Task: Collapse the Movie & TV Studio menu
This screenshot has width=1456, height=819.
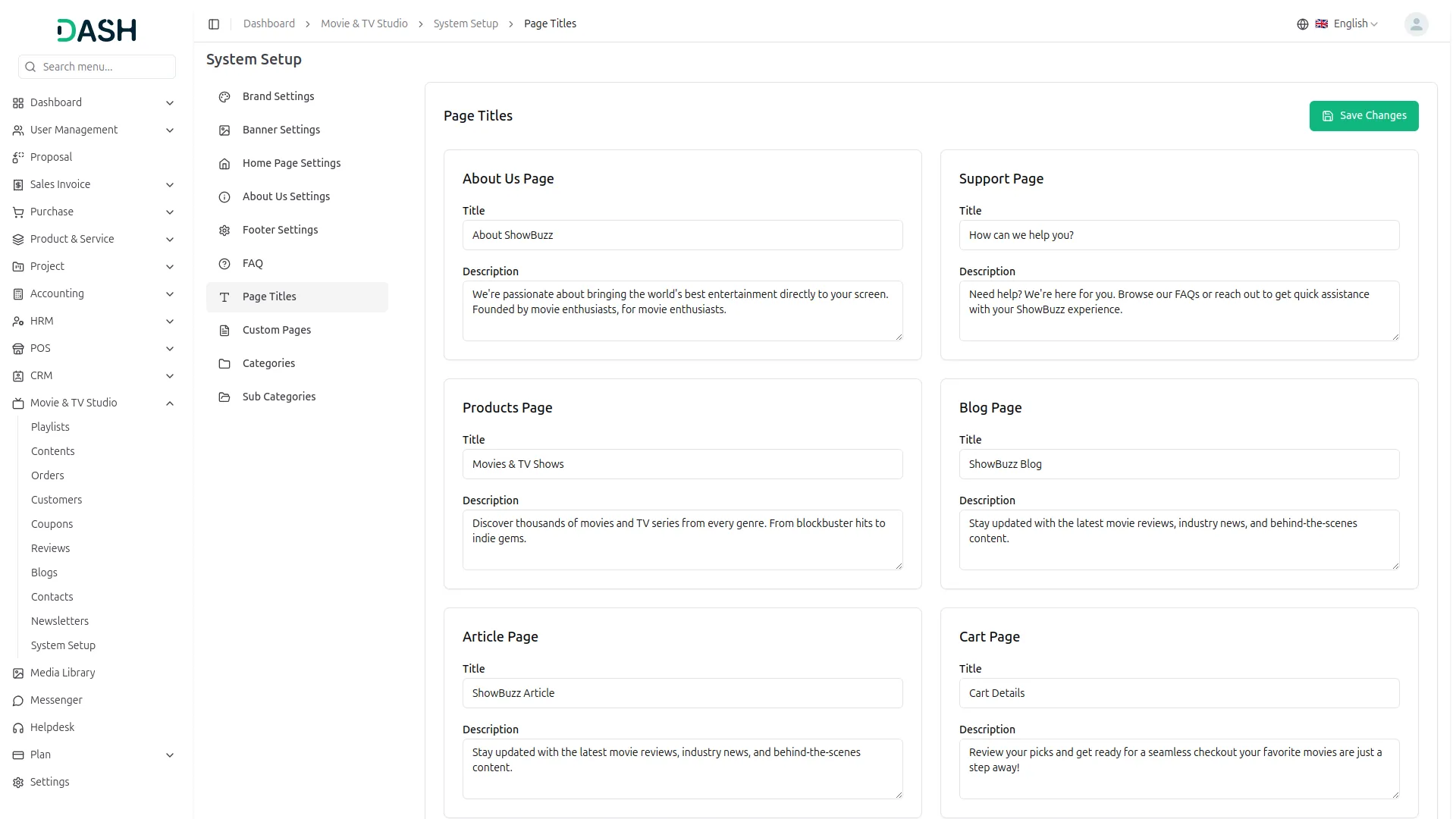Action: point(170,403)
